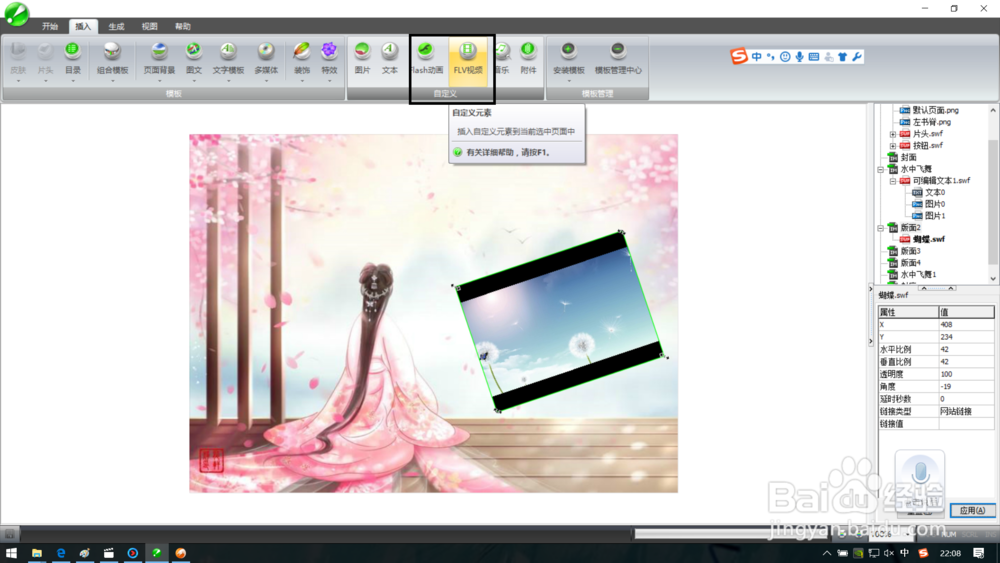1000x563 pixels.
Task: Select 文本0 in the tree
Action: (x=935, y=192)
